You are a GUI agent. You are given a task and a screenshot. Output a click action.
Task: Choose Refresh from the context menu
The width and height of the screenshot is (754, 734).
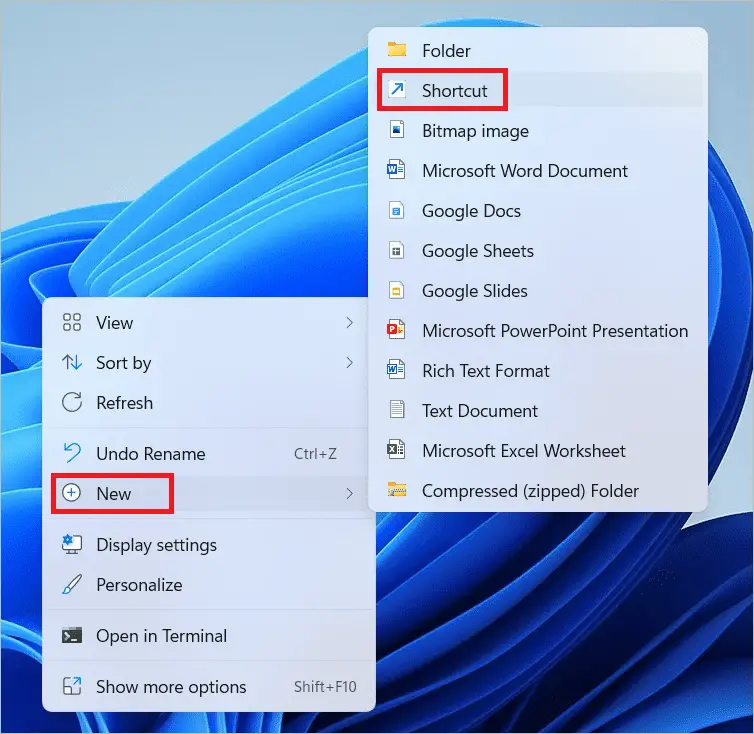point(209,402)
